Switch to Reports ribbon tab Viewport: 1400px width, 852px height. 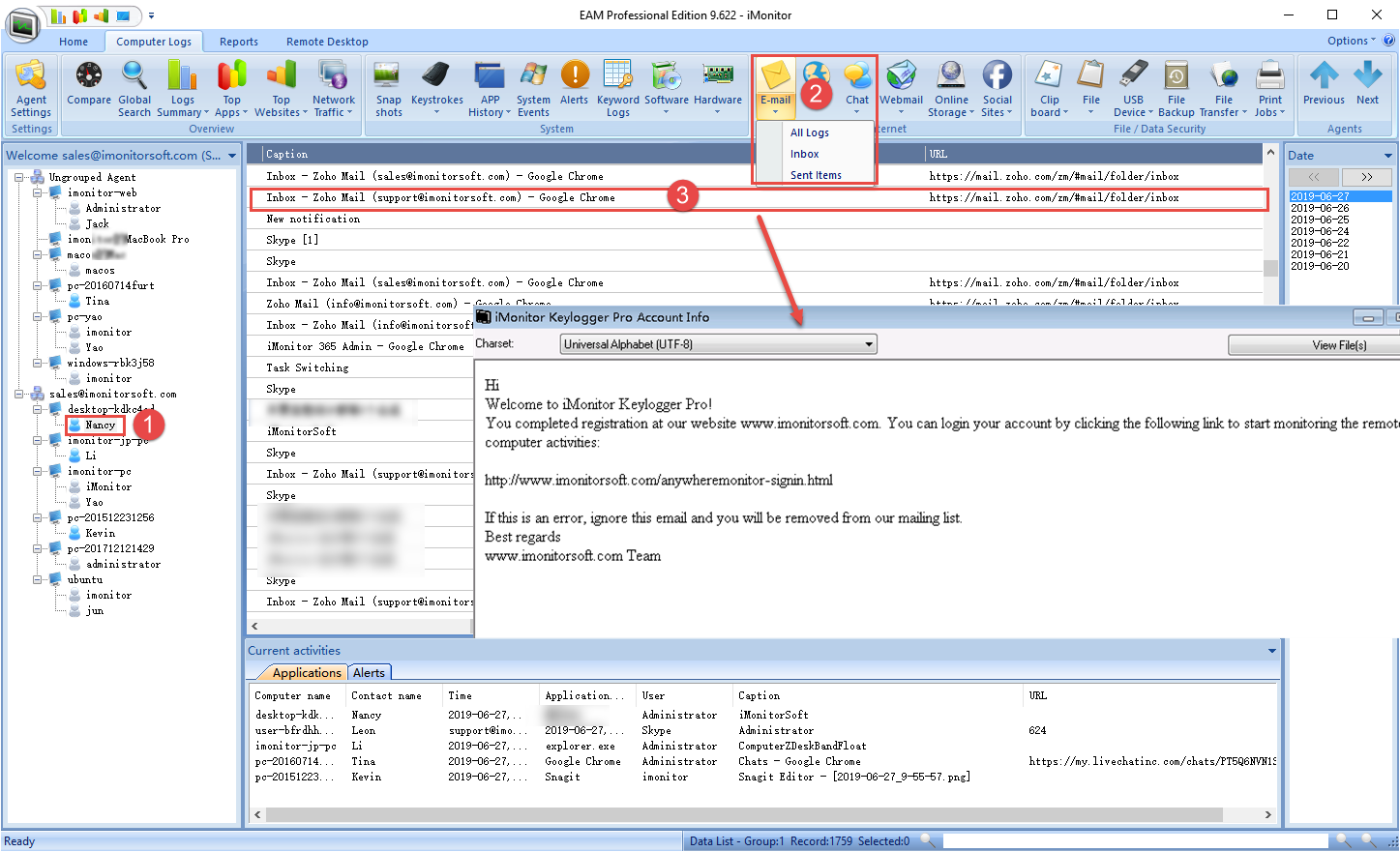click(x=239, y=42)
